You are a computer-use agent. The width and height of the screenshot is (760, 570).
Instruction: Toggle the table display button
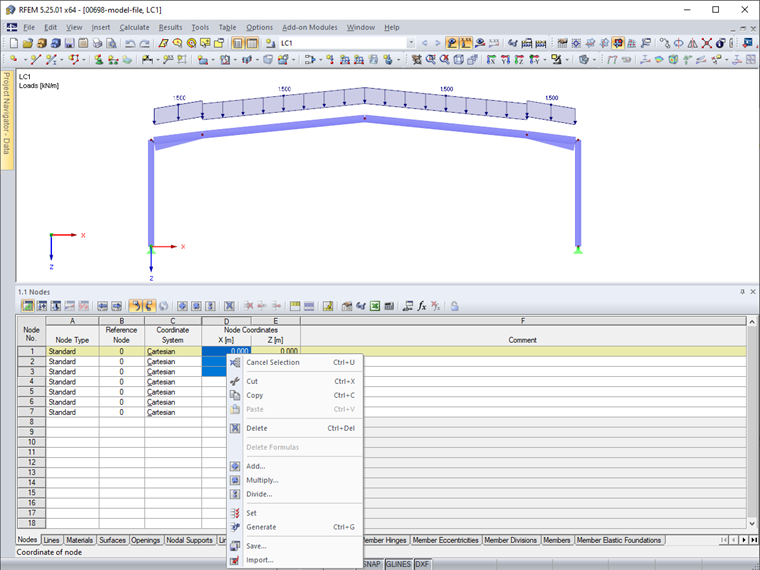[252, 43]
